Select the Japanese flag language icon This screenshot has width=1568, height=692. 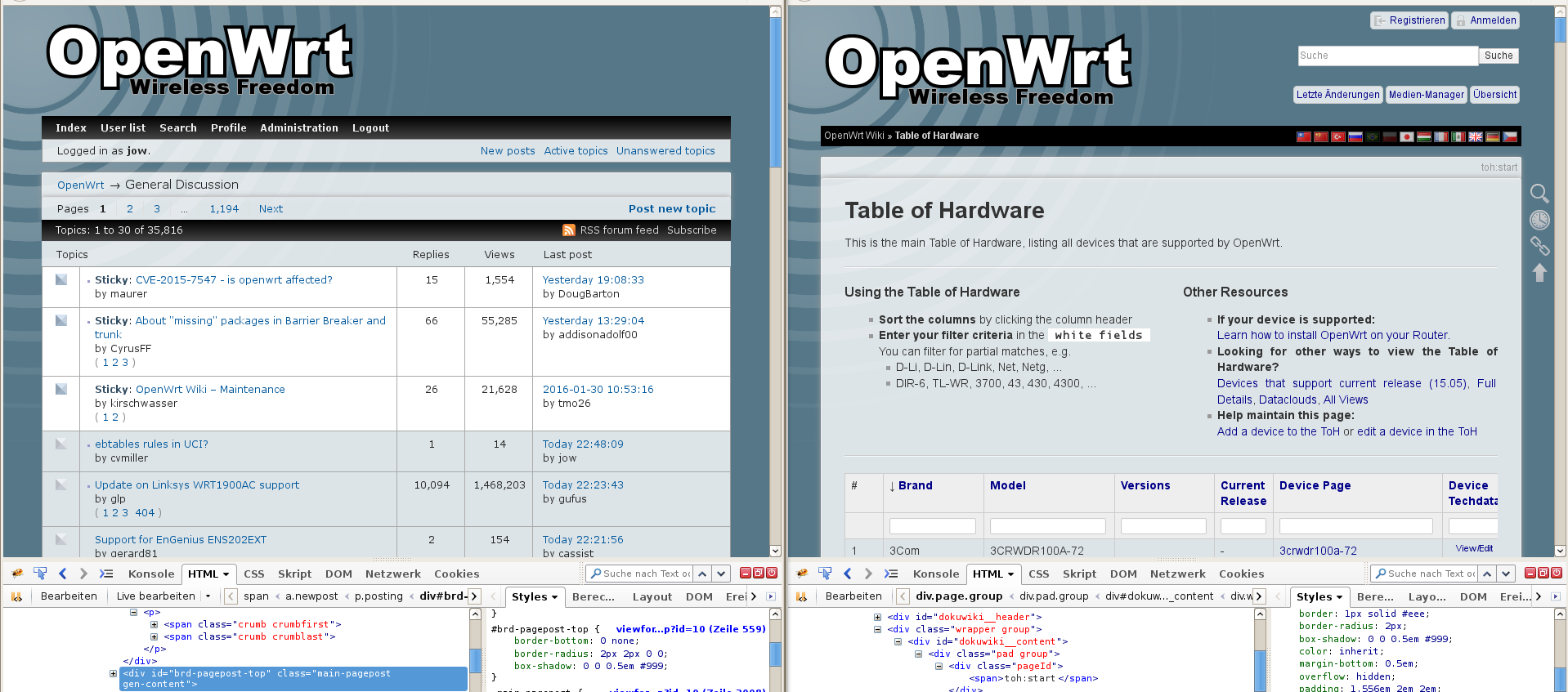1407,136
